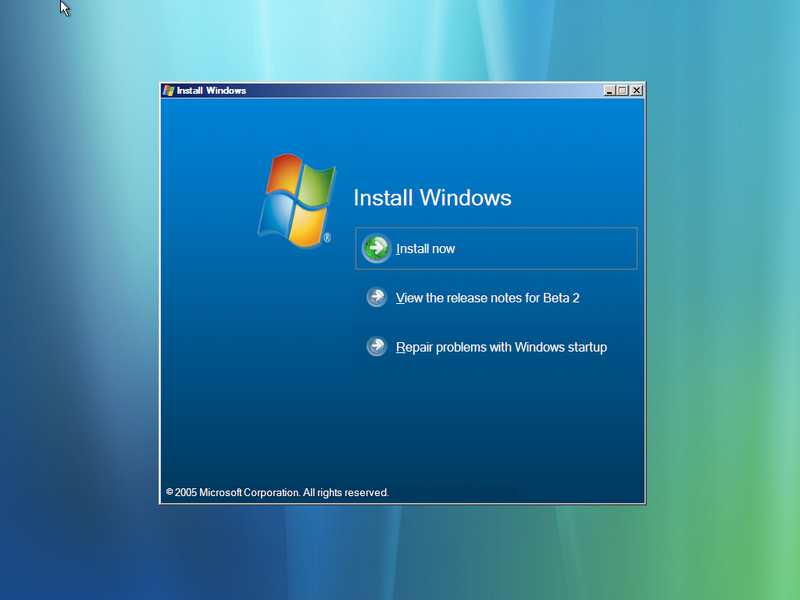Click the large Windows logo graphic

296,201
